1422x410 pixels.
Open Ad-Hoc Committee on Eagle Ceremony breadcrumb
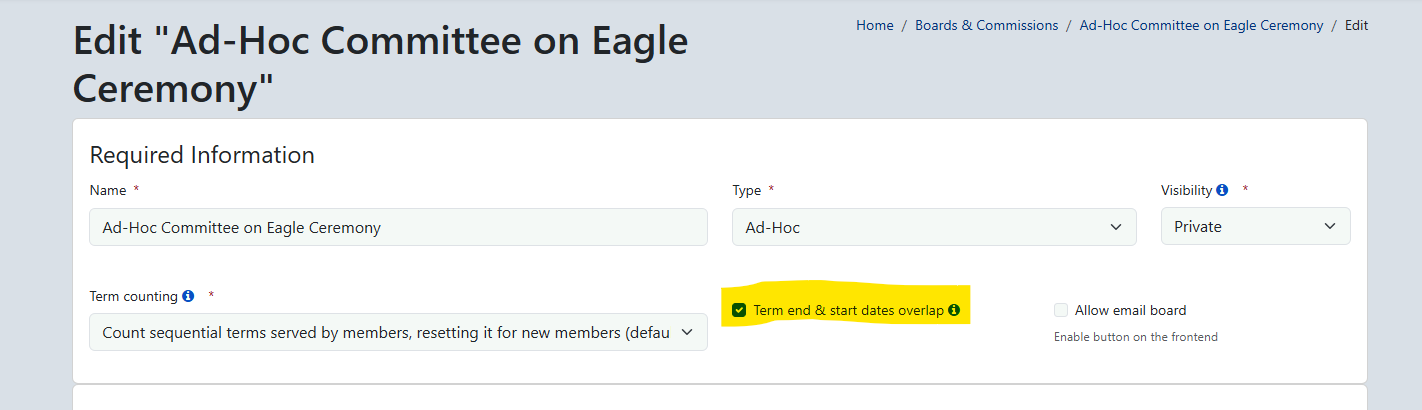tap(1201, 25)
